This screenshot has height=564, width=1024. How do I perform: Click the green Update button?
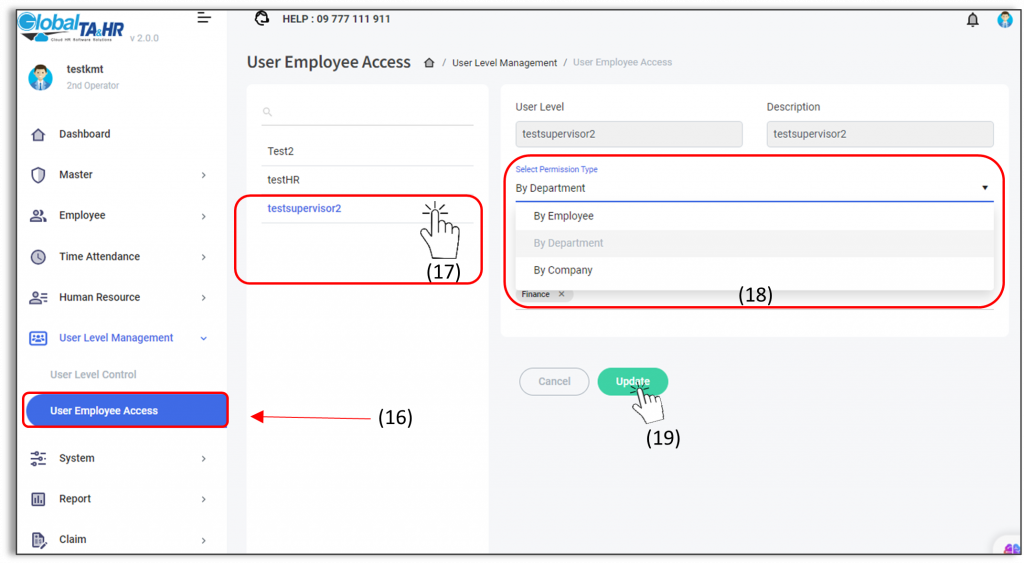tap(632, 381)
